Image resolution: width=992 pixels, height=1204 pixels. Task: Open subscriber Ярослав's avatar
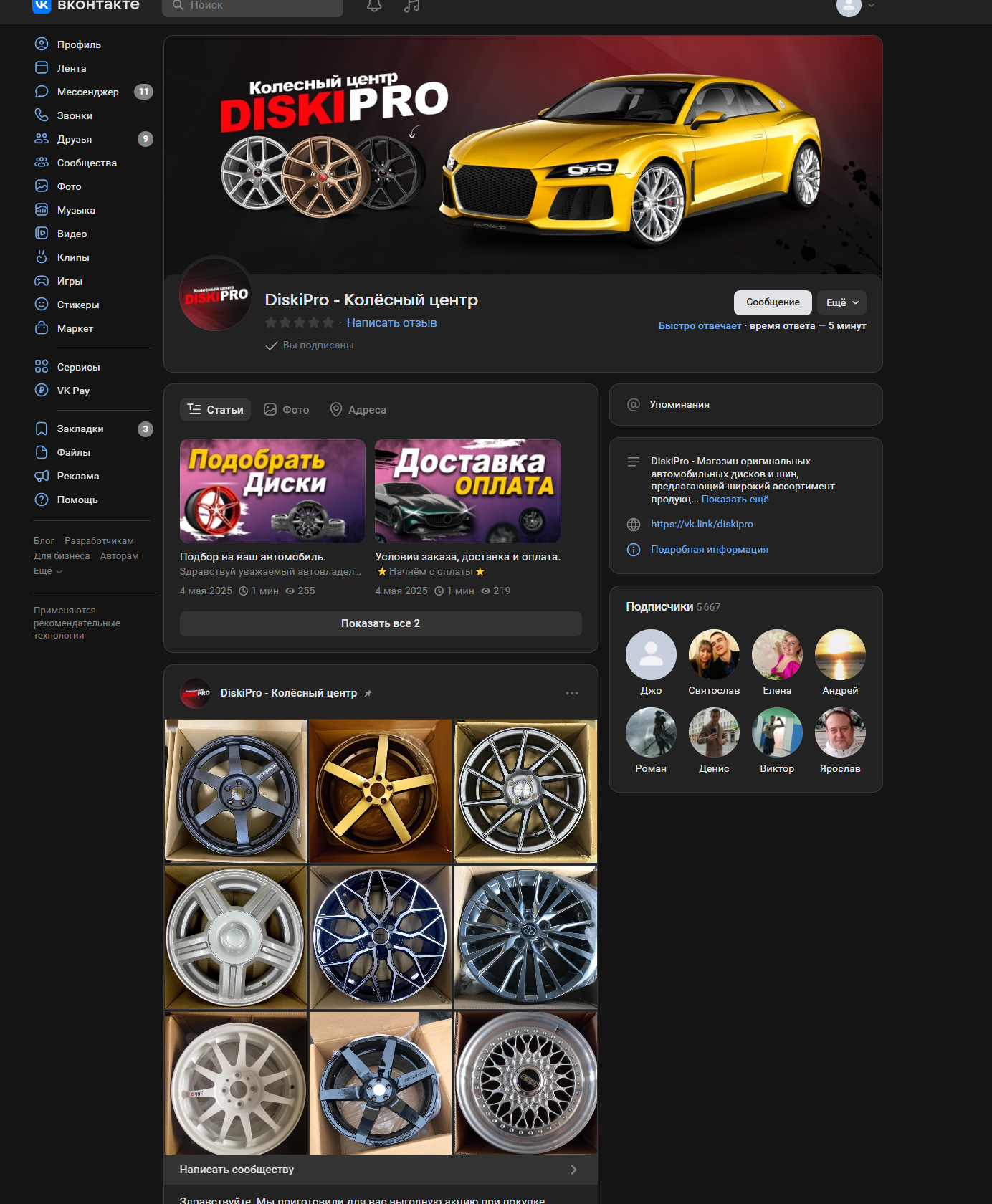[x=840, y=732]
